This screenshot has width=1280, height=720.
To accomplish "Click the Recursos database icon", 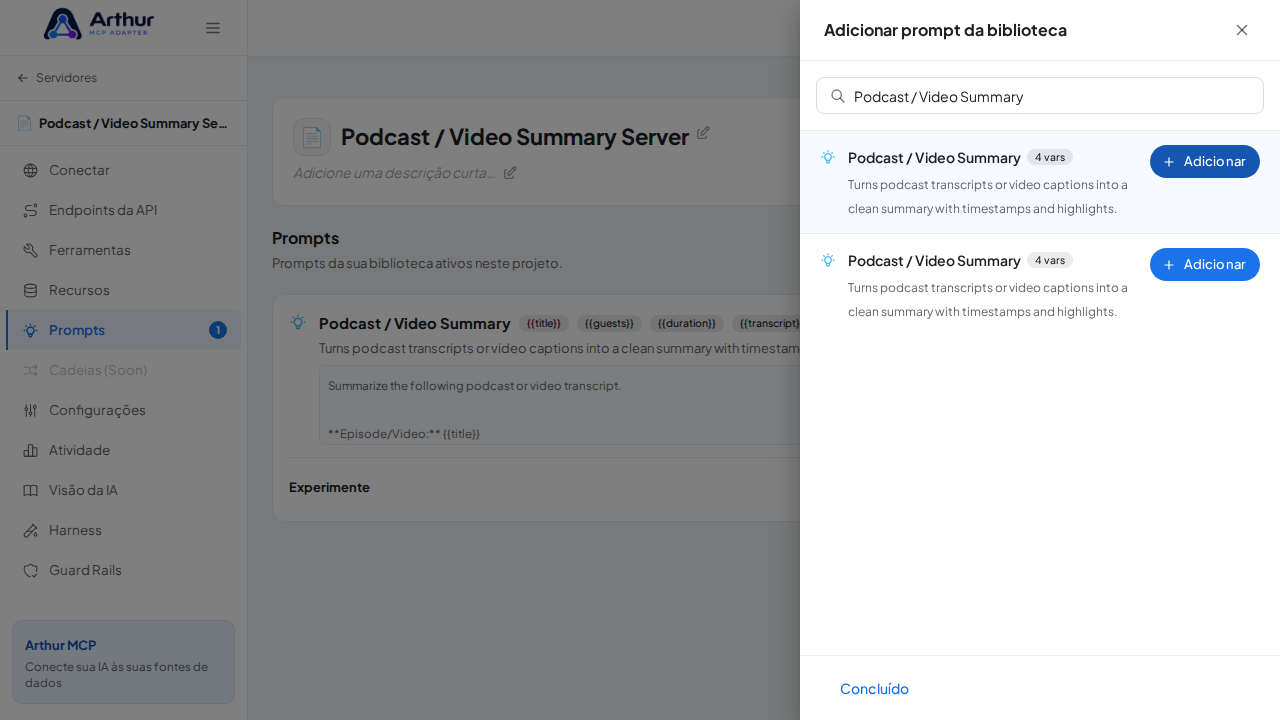I will tap(30, 290).
